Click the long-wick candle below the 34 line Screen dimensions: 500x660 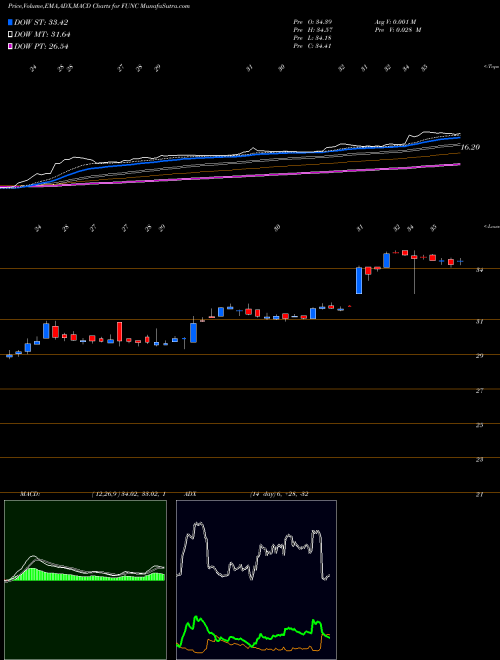point(415,272)
